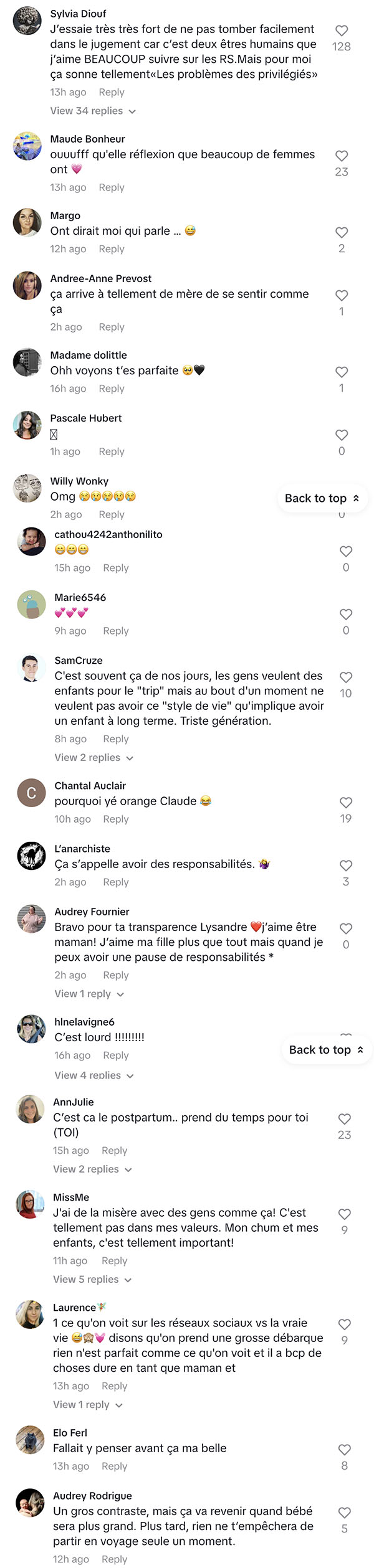Heart L'anarchiste's responsabilités comment

click(346, 866)
